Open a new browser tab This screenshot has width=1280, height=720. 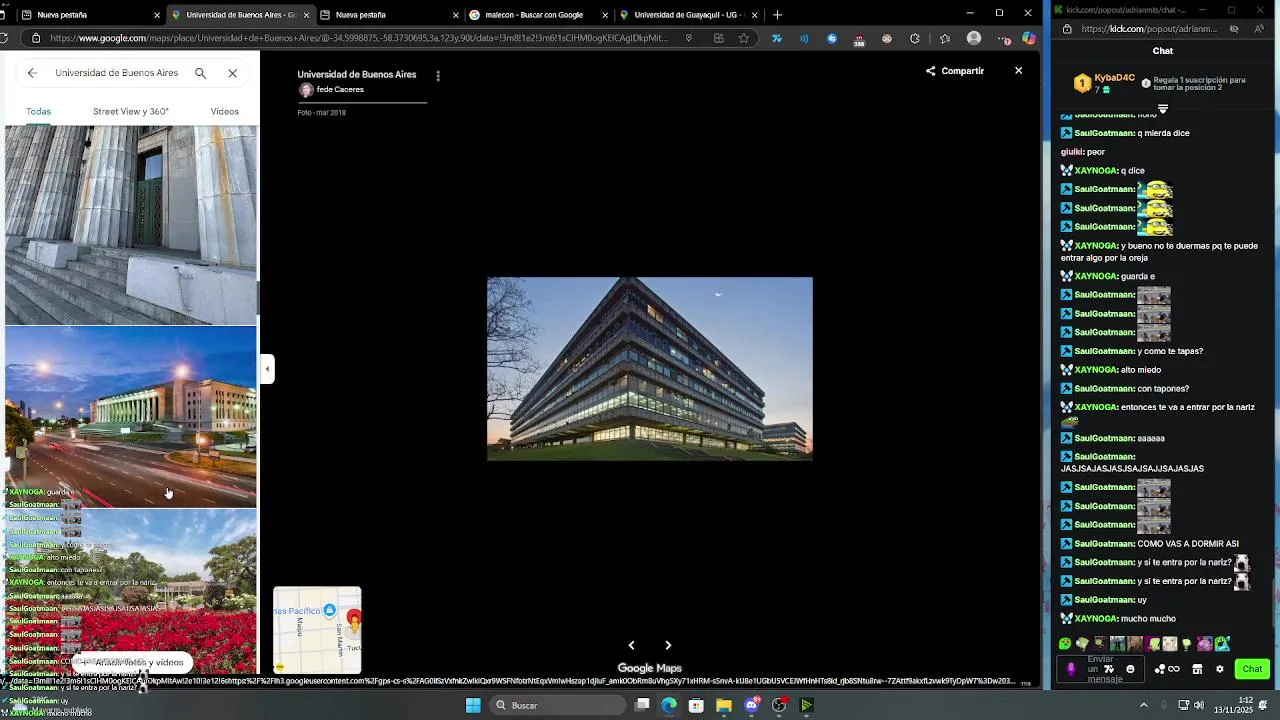point(777,15)
